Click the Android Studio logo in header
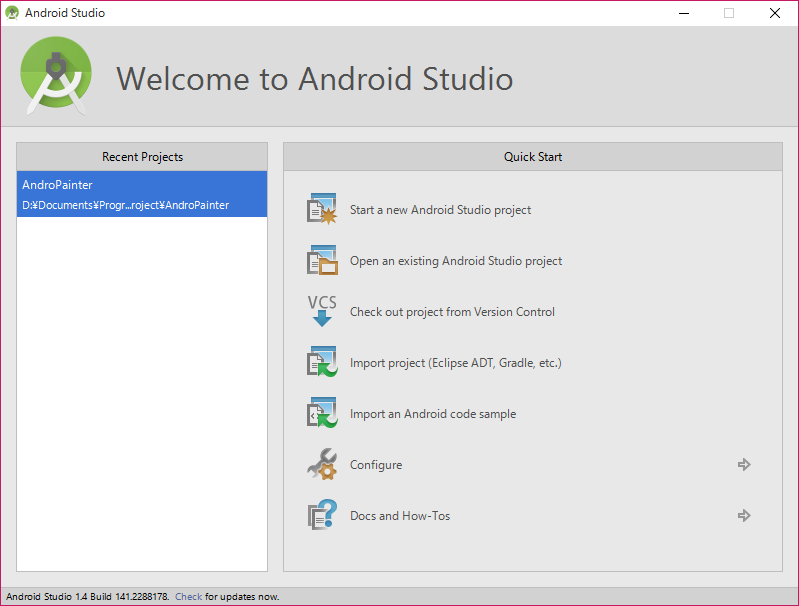The width and height of the screenshot is (799, 606). (56, 76)
